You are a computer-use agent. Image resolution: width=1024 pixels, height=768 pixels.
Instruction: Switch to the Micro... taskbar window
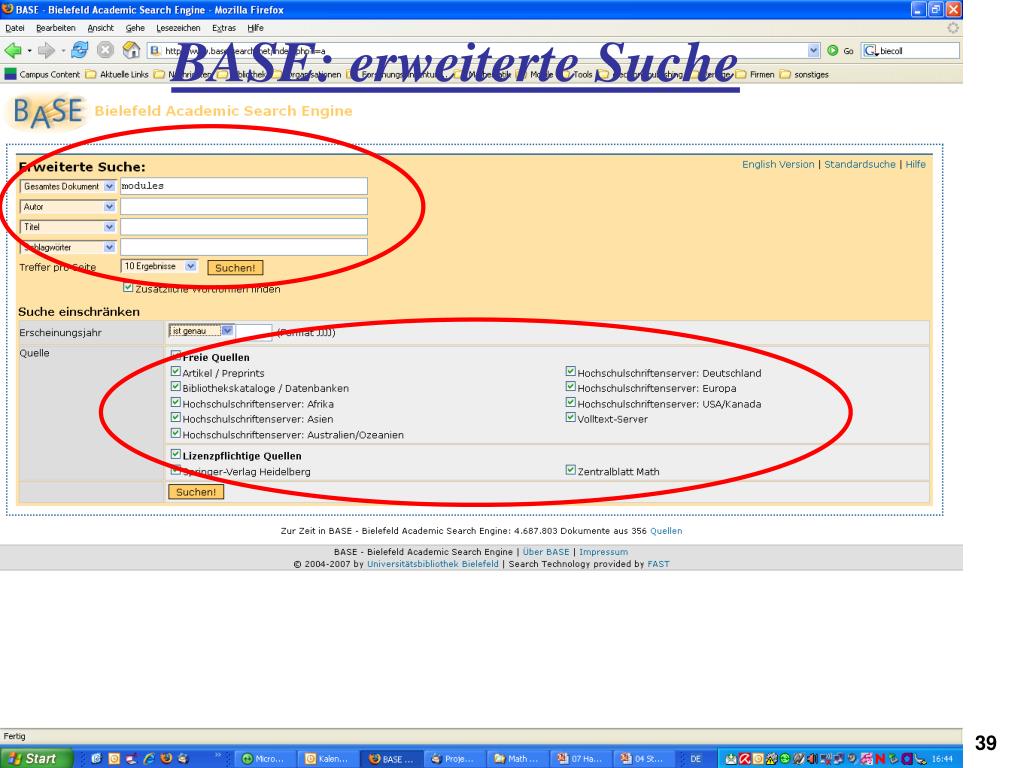263,758
